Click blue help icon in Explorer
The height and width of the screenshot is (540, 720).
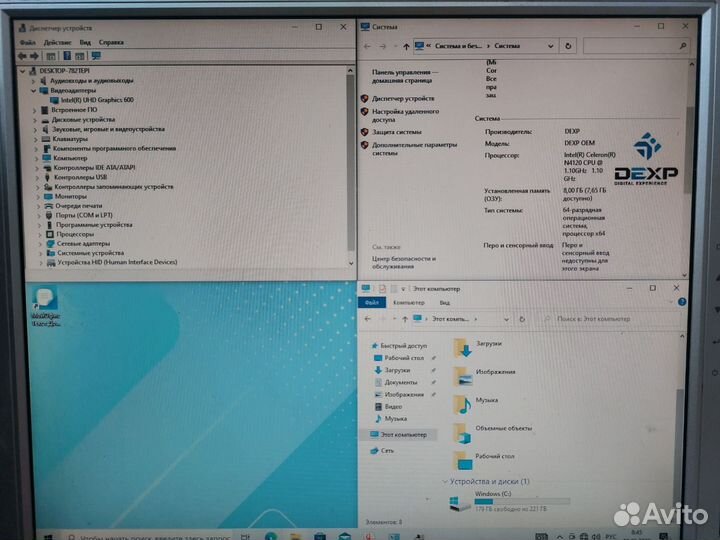coord(682,302)
